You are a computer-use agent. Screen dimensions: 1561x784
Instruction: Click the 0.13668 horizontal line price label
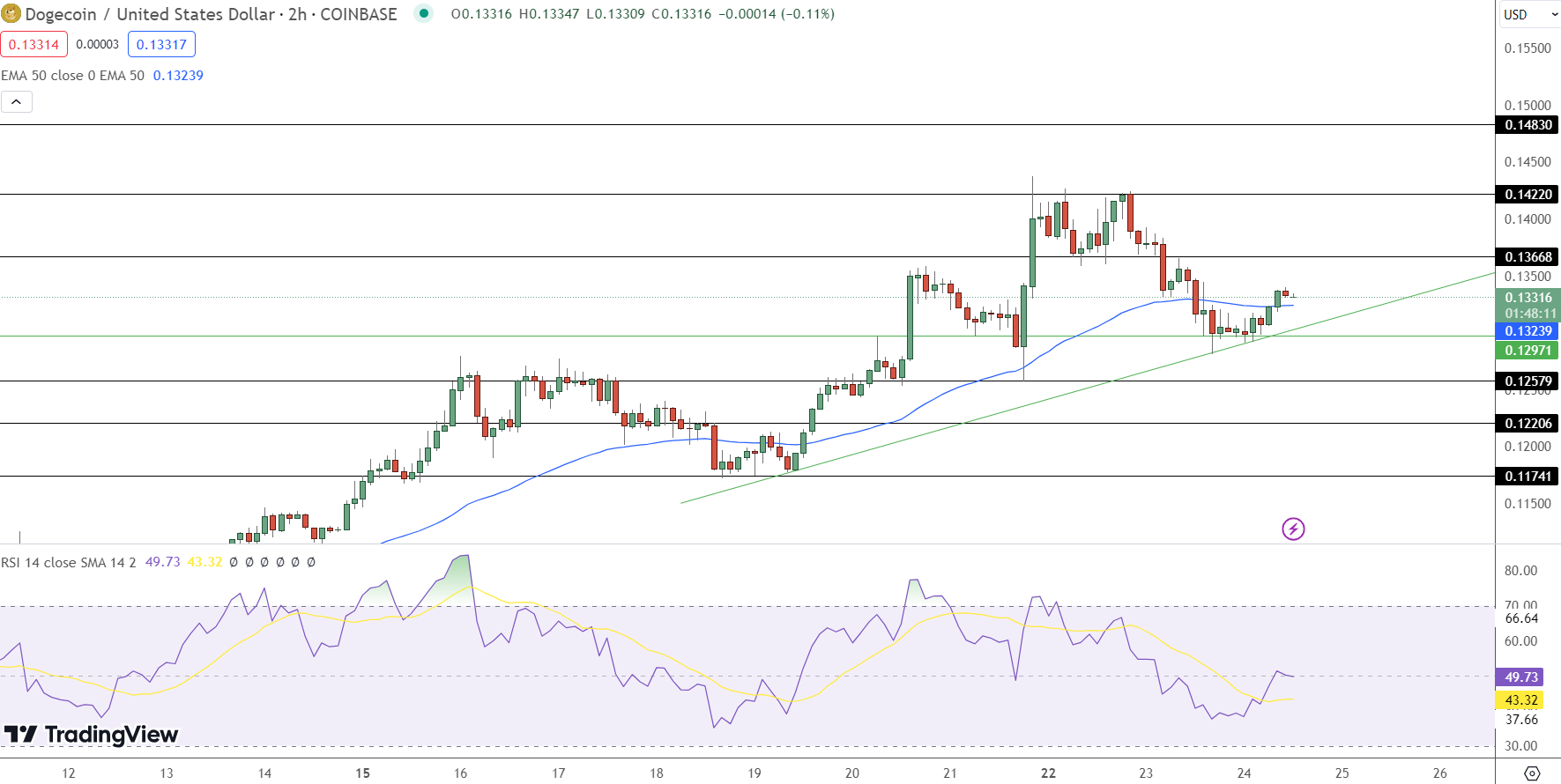(x=1528, y=257)
